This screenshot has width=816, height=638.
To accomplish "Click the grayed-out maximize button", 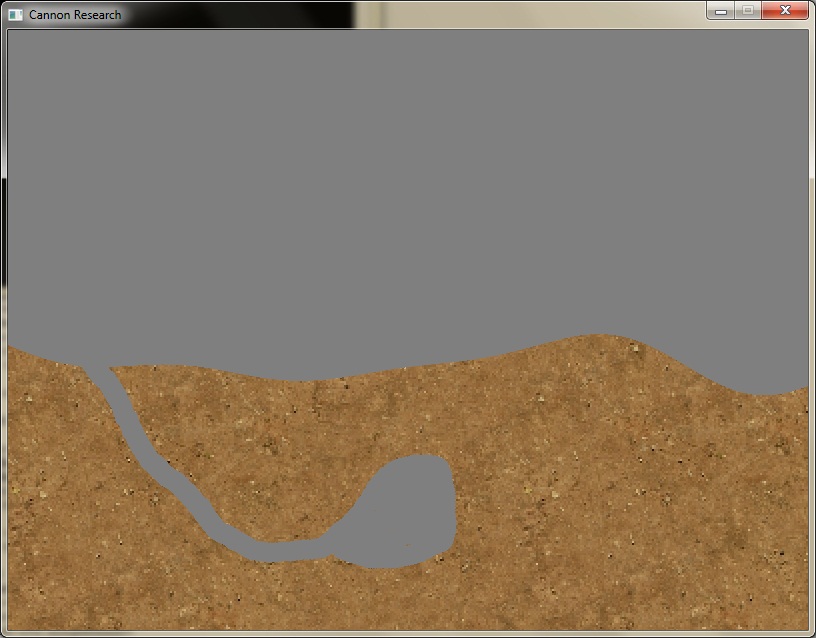I will pyautogui.click(x=747, y=11).
